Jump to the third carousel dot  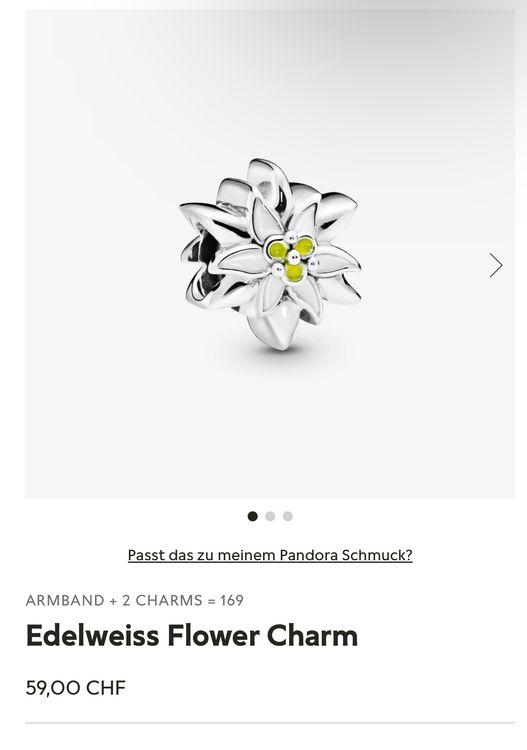point(287,516)
